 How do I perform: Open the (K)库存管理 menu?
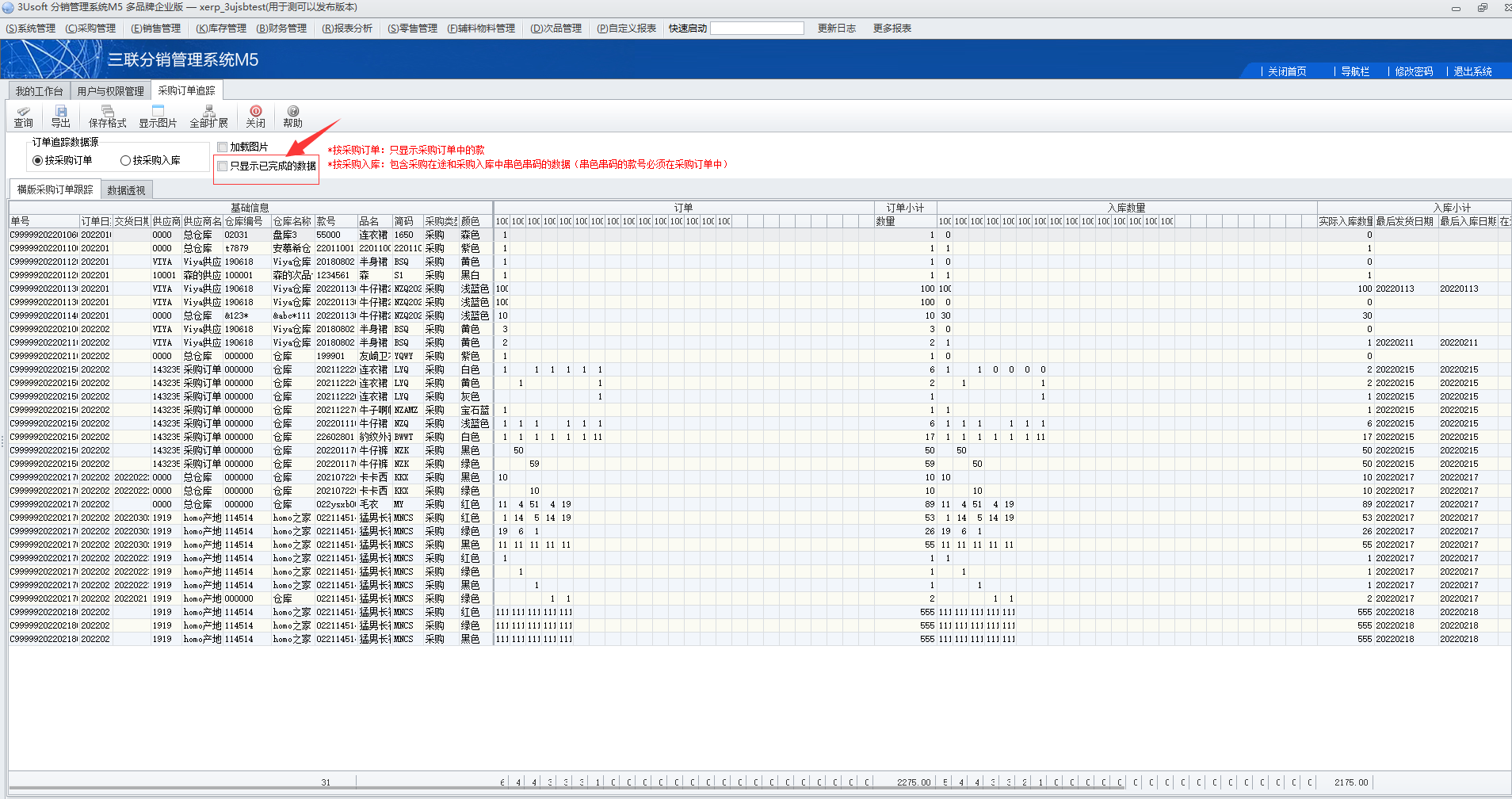(x=221, y=29)
